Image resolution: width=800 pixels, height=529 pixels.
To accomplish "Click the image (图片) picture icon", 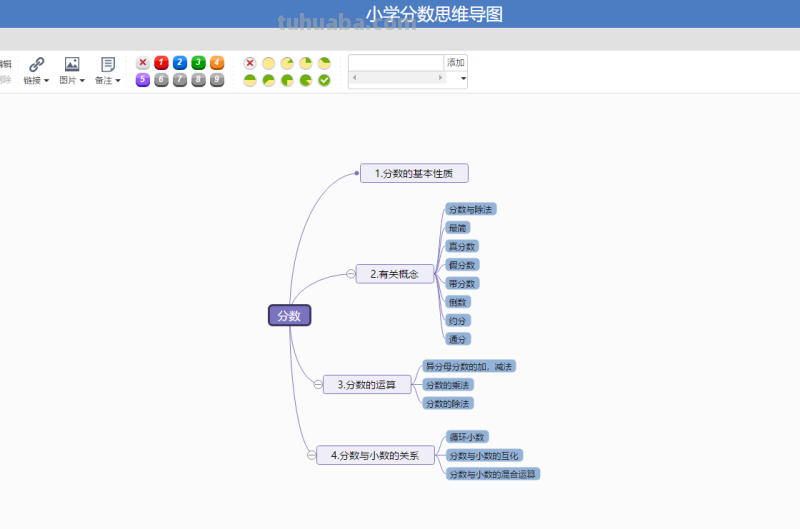I will tap(72, 64).
